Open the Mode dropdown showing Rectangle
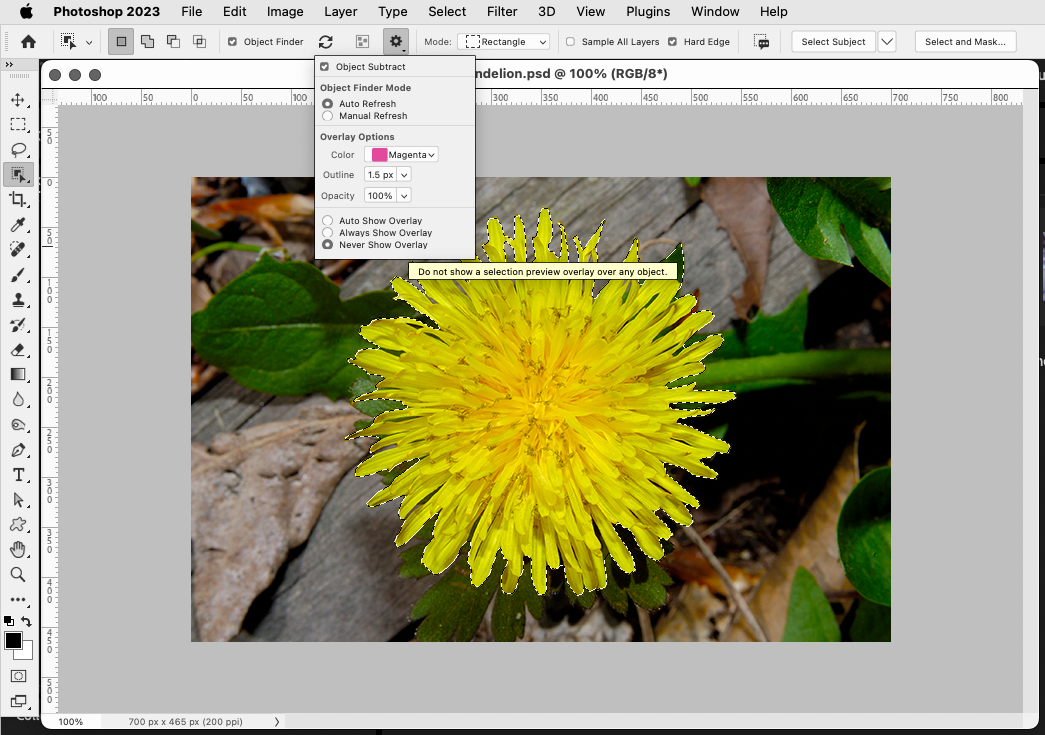Image resolution: width=1045 pixels, height=735 pixels. click(x=504, y=41)
